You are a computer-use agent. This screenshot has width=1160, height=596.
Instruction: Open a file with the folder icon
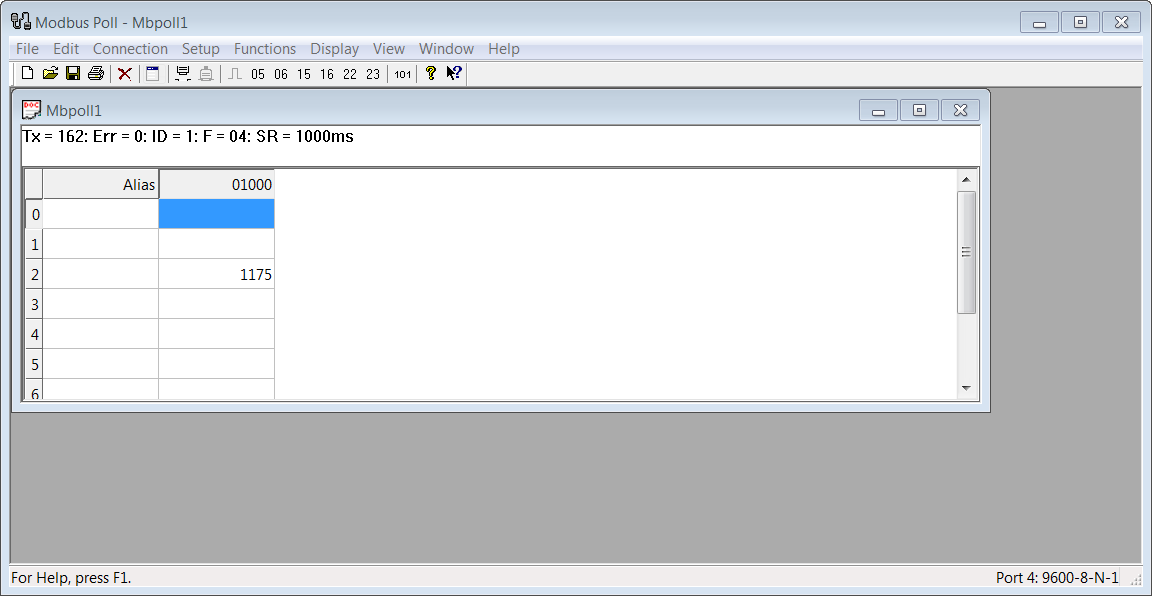pos(50,73)
